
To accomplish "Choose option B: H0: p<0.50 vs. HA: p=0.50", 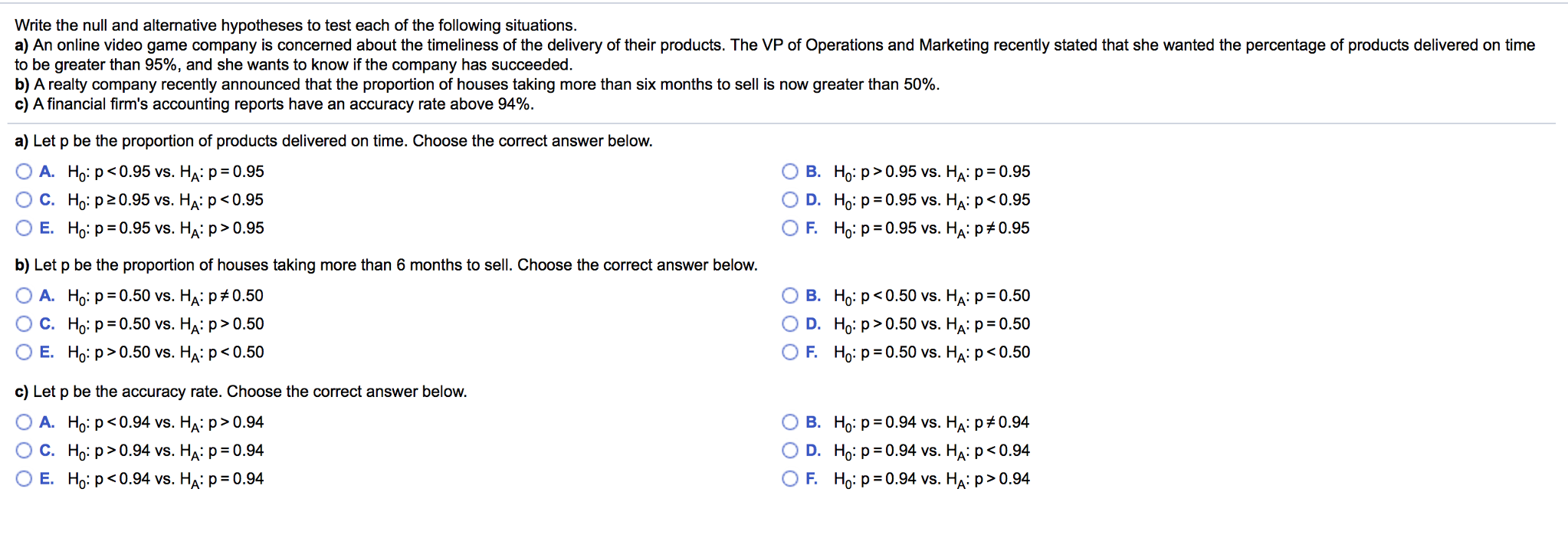I will (789, 295).
